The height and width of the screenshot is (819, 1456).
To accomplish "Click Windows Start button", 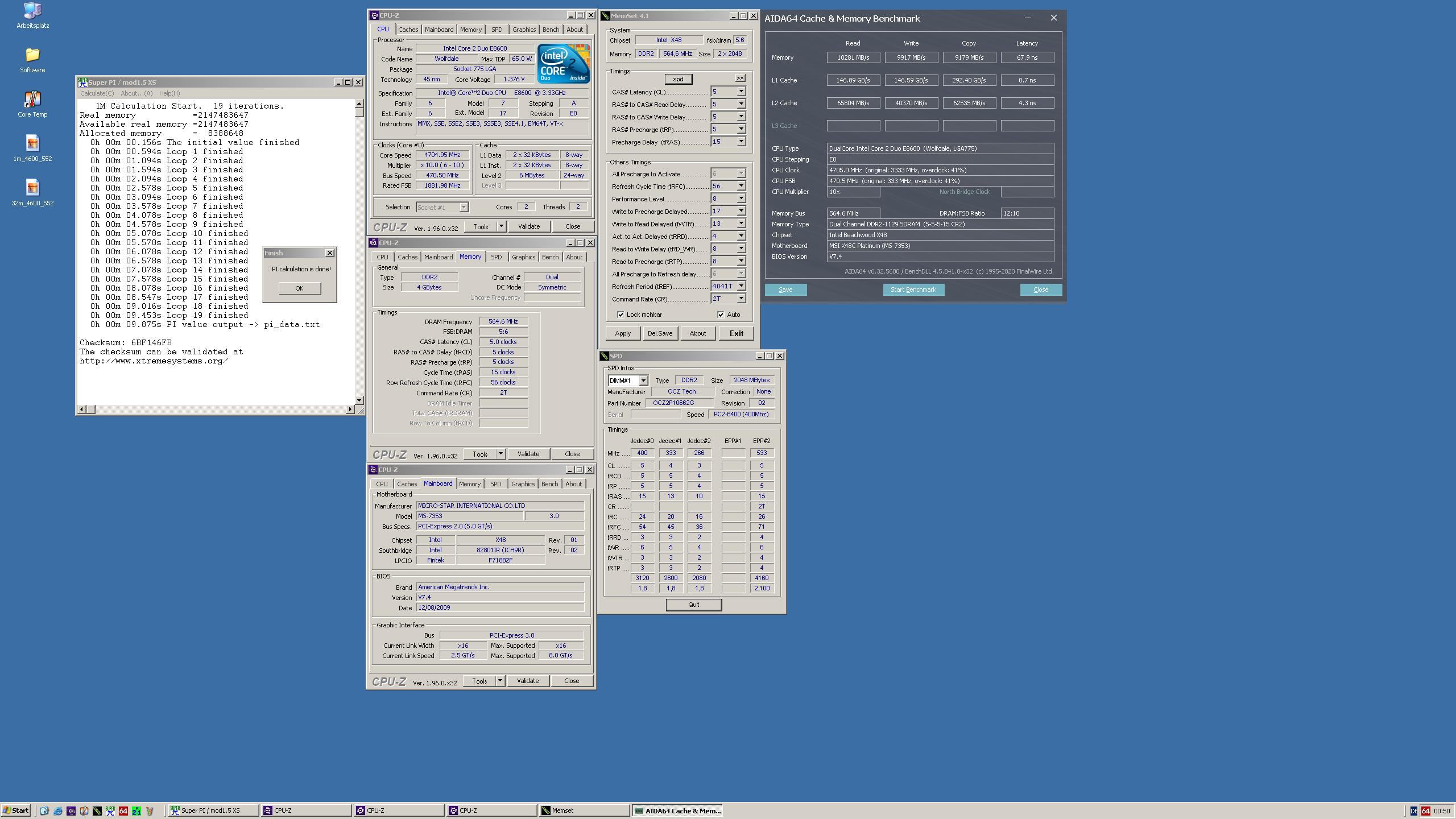I will pos(16,810).
